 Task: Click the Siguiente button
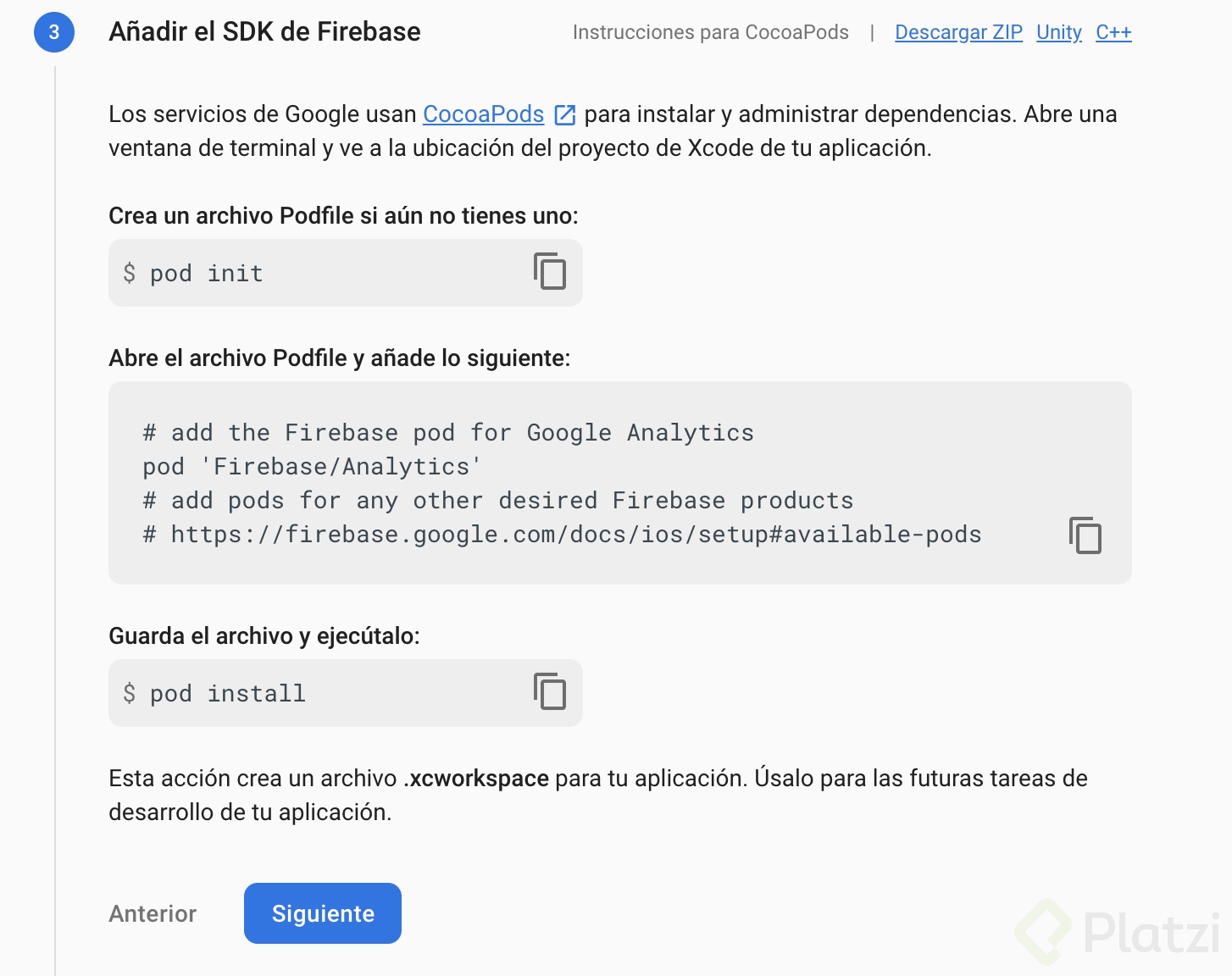coord(323,913)
